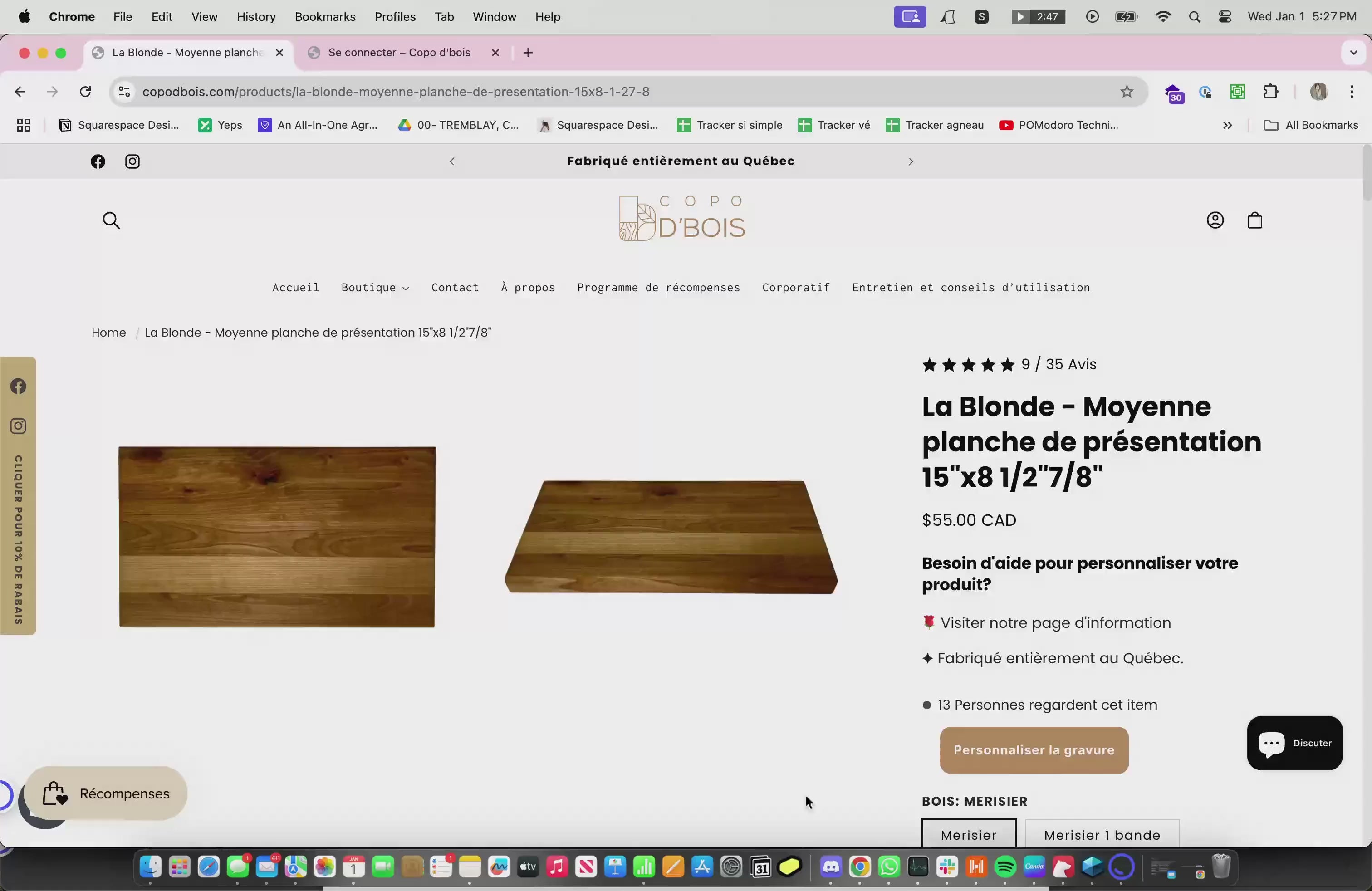Open Chrome extensions puzzle icon

[x=1270, y=92]
